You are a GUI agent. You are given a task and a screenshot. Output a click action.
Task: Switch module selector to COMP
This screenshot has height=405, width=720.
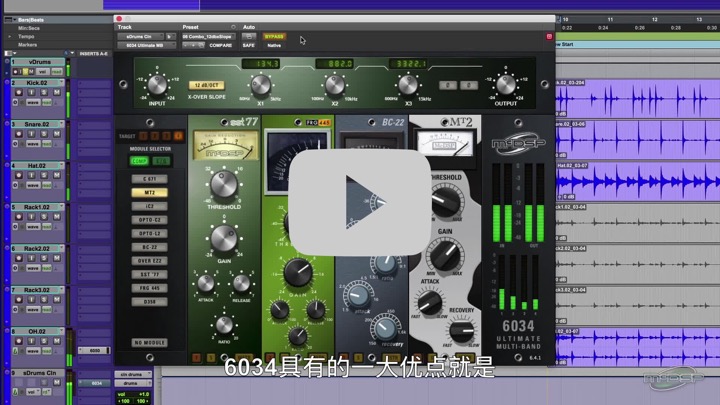point(139,161)
